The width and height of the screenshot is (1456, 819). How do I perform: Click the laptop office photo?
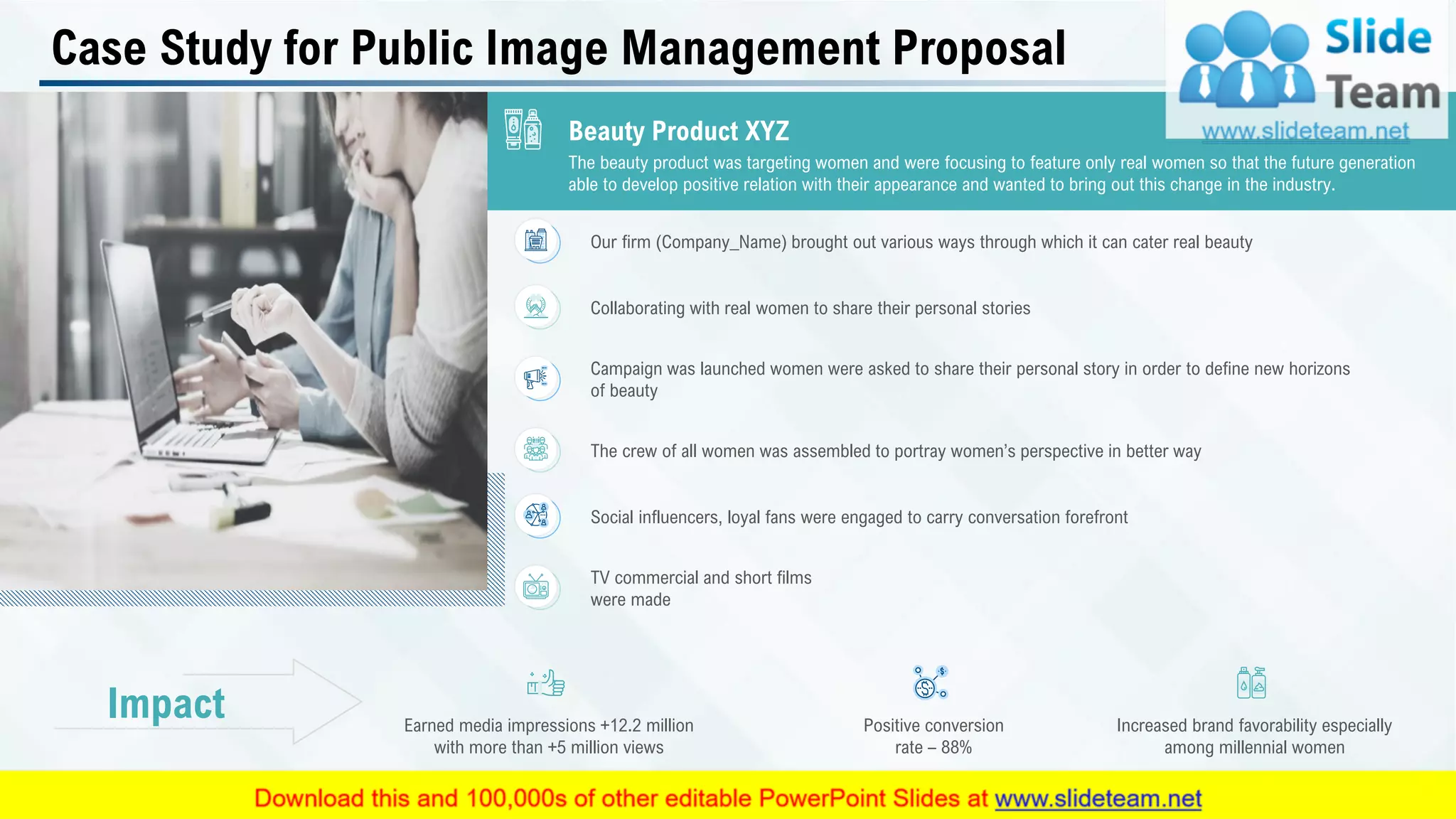pos(243,341)
